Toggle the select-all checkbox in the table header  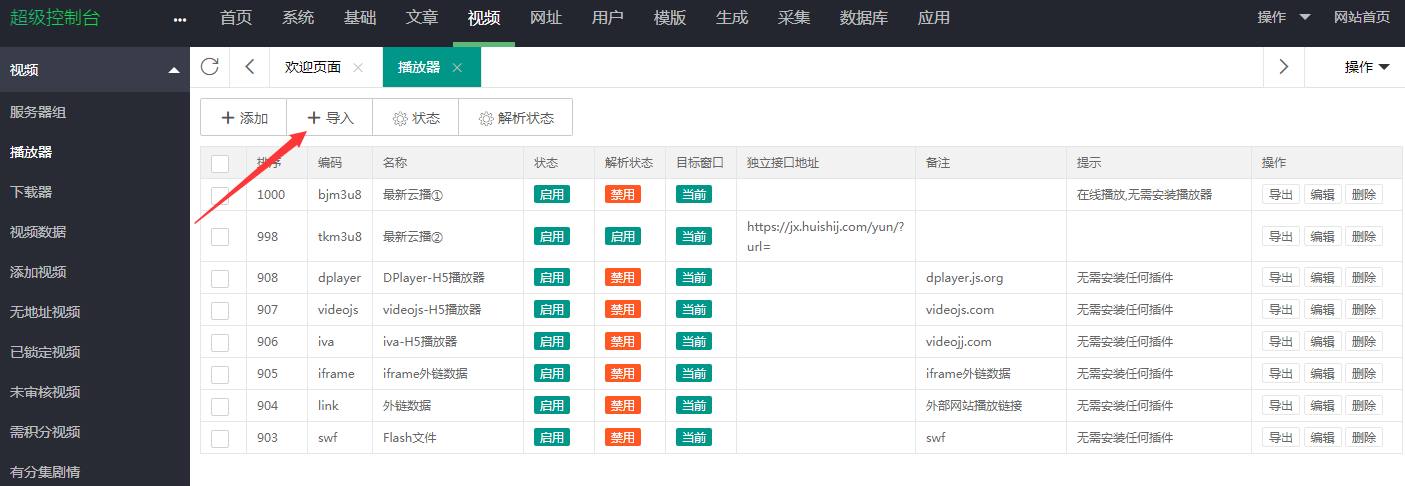pyautogui.click(x=220, y=163)
